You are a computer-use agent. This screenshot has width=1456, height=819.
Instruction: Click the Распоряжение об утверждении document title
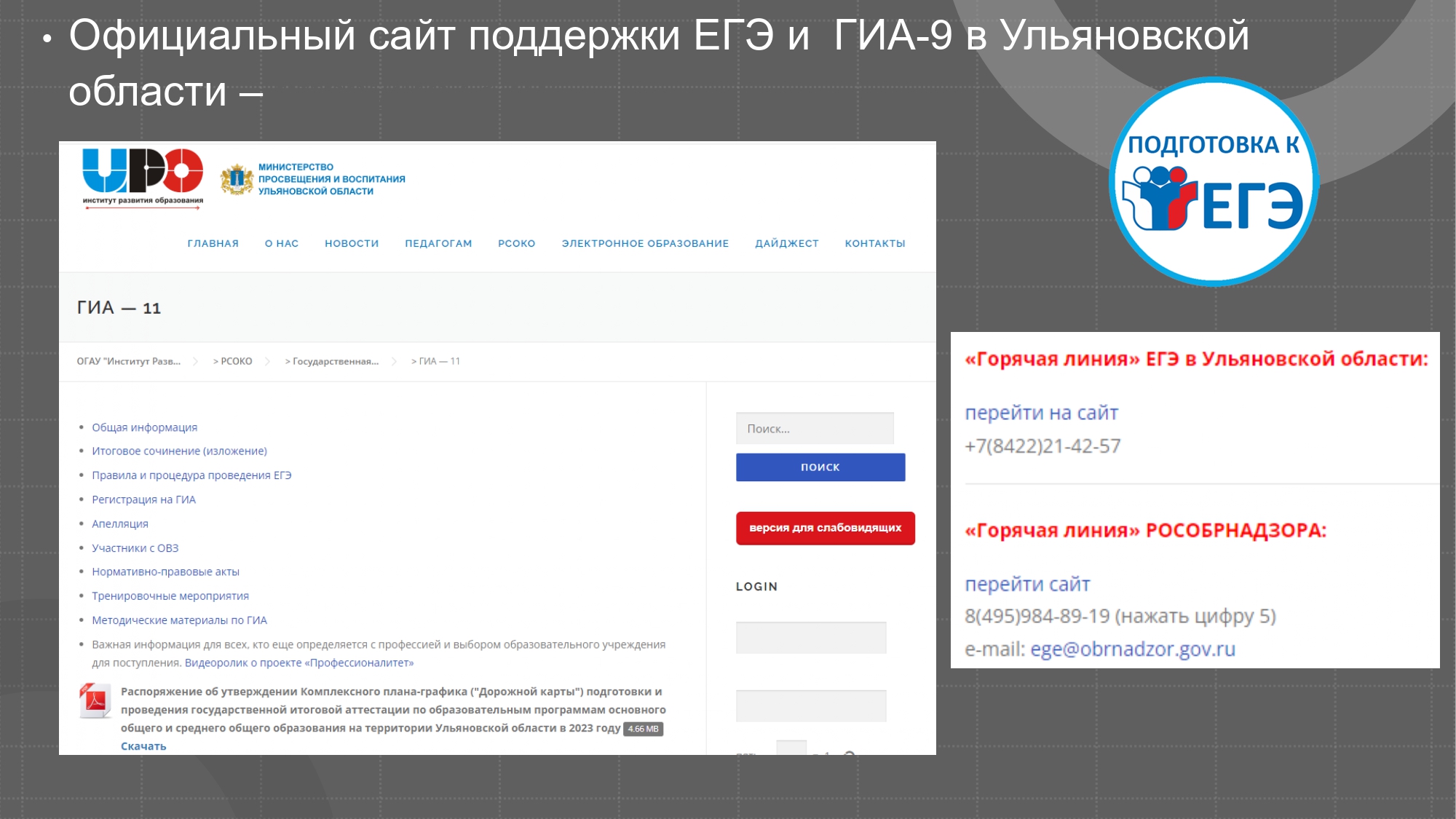click(x=393, y=710)
